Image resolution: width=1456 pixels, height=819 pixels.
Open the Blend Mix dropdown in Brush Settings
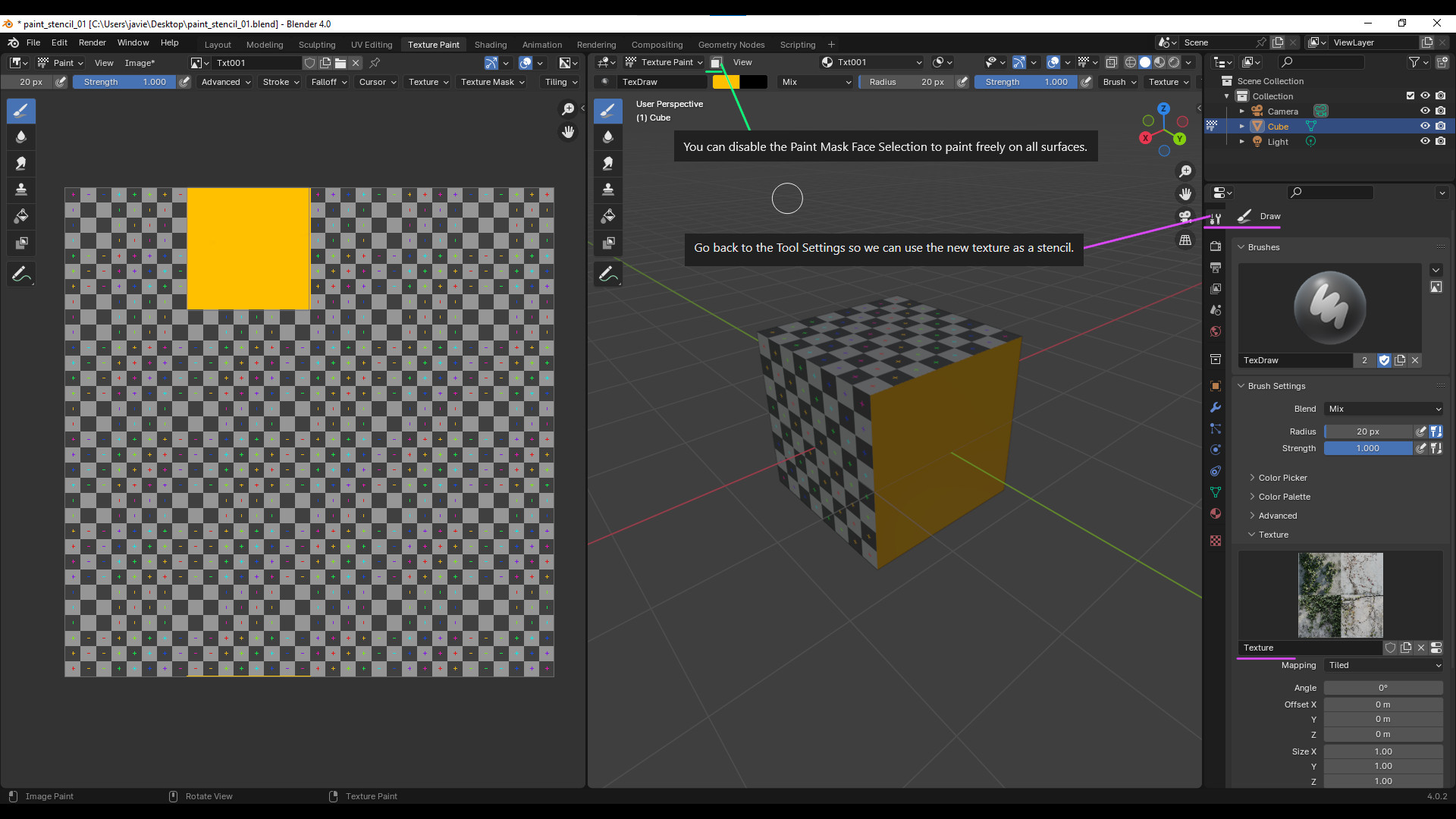click(x=1384, y=409)
